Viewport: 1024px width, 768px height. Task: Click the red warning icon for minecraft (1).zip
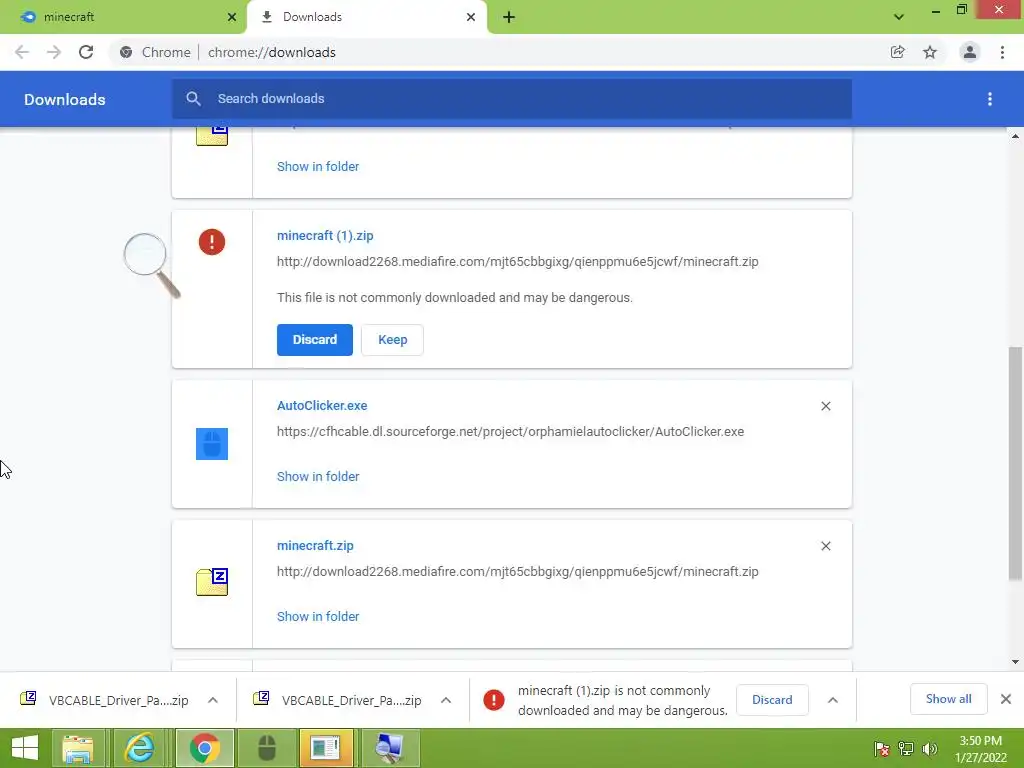tap(212, 242)
